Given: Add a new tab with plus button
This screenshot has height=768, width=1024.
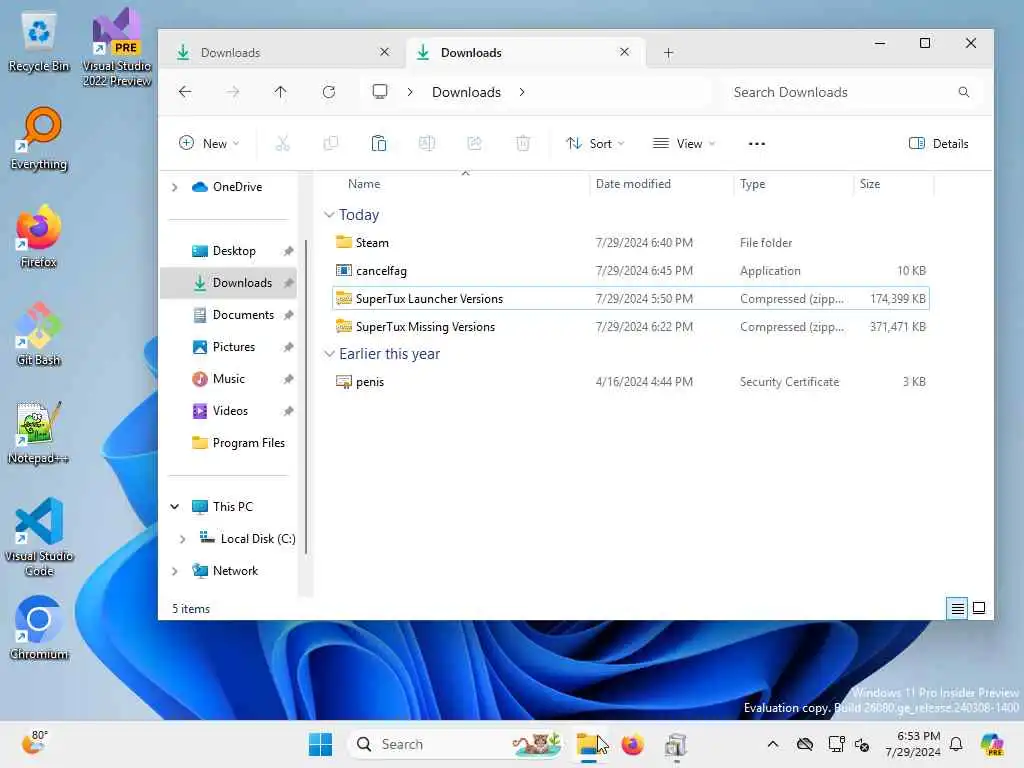Looking at the screenshot, I should click(x=668, y=53).
